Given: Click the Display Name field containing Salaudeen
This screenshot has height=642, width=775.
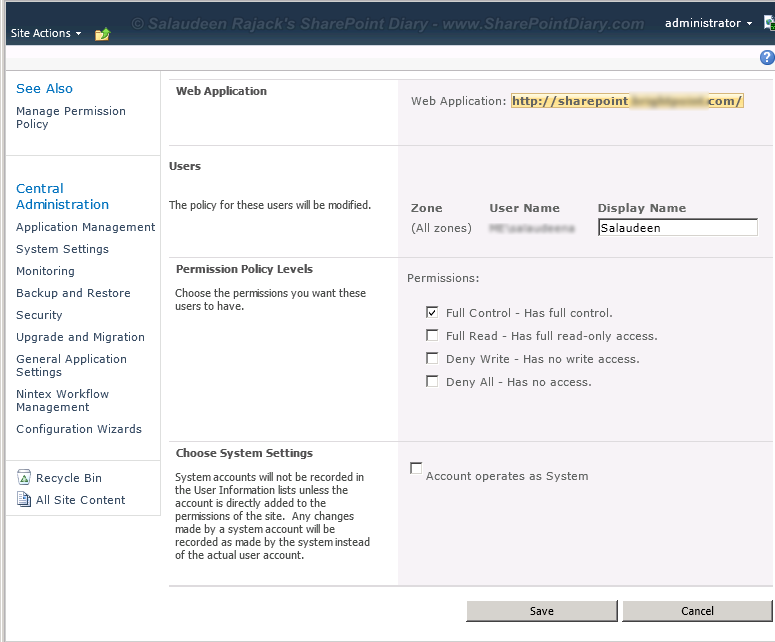Looking at the screenshot, I should pos(678,228).
